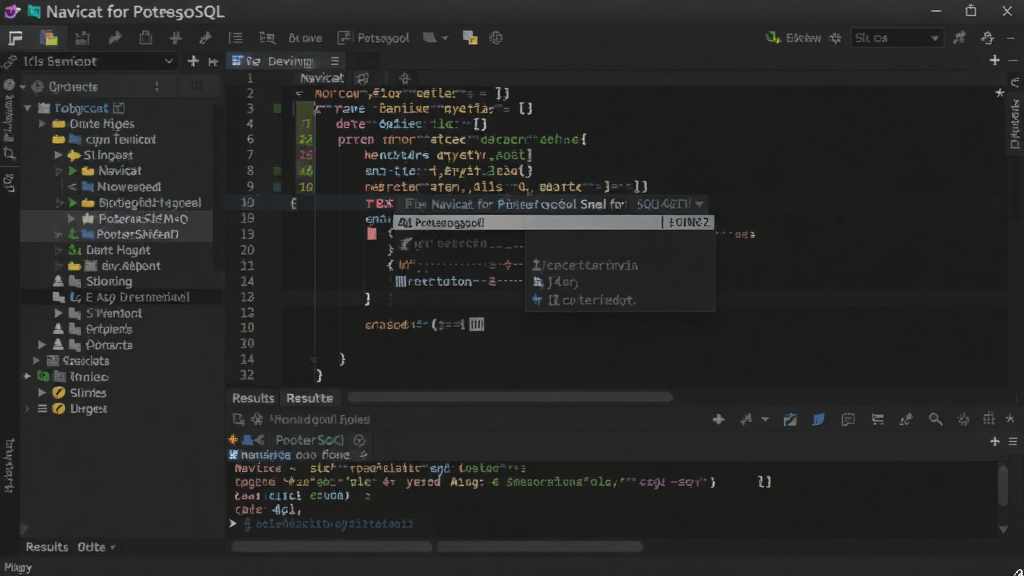Switch to the Resutte tab
This screenshot has width=1024, height=576.
(x=310, y=398)
